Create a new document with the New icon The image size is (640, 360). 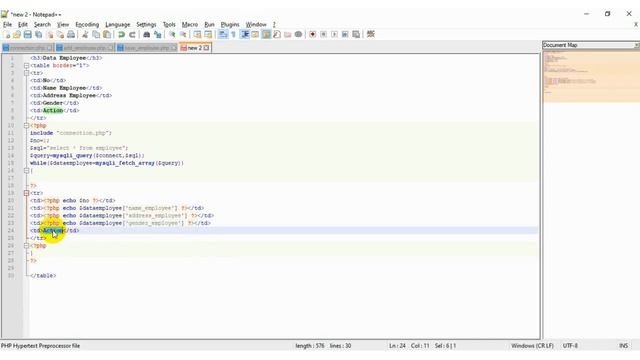7,35
